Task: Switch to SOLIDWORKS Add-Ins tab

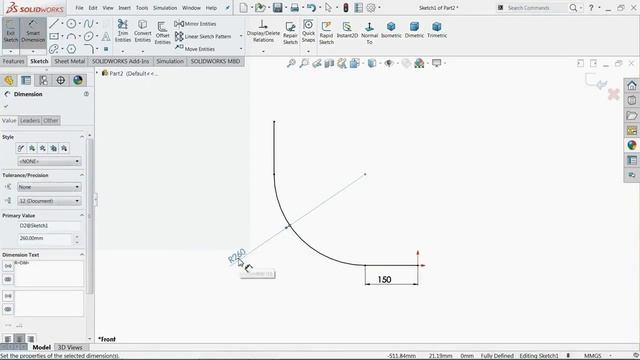Action: click(120, 61)
